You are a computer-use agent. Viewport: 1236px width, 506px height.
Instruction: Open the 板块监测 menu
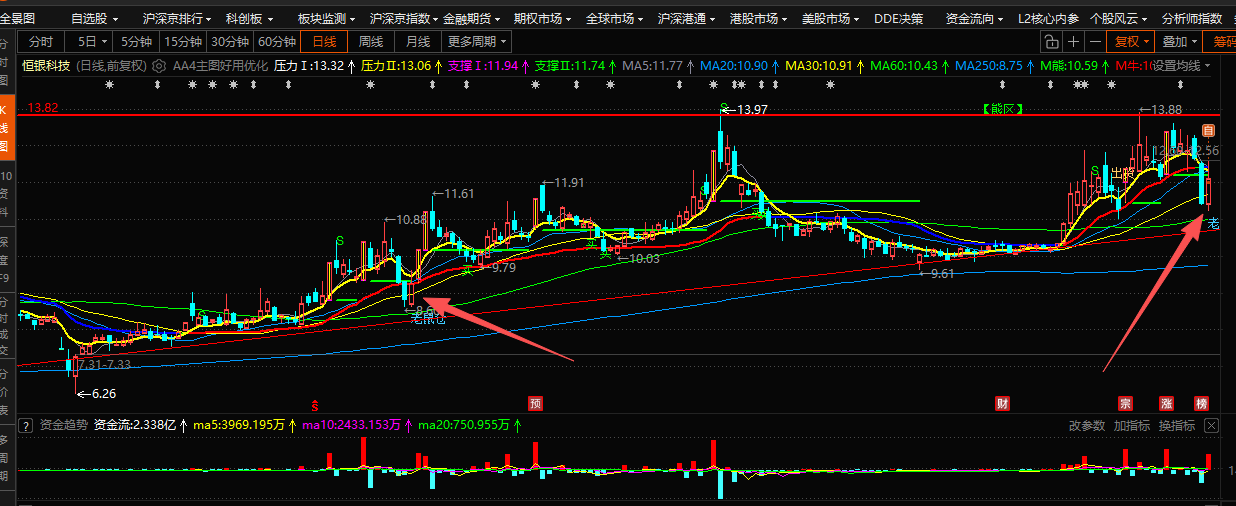pyautogui.click(x=326, y=18)
